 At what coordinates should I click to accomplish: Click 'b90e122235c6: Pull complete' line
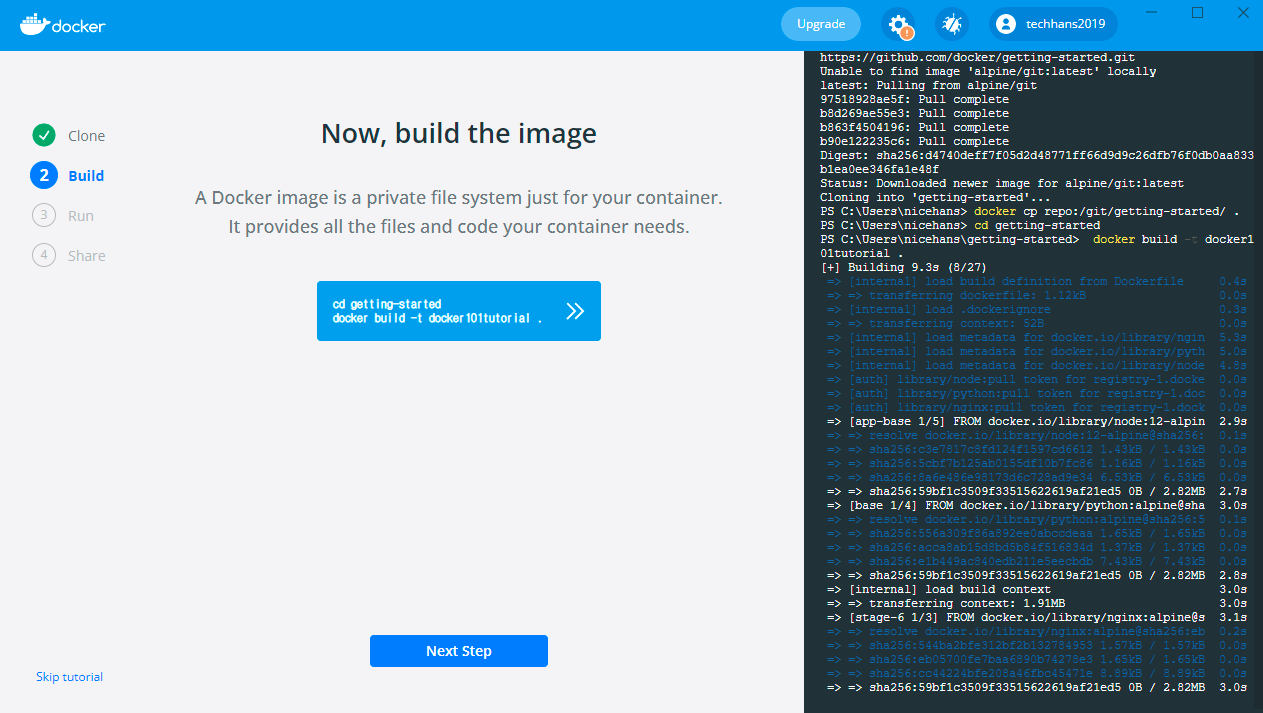[914, 142]
